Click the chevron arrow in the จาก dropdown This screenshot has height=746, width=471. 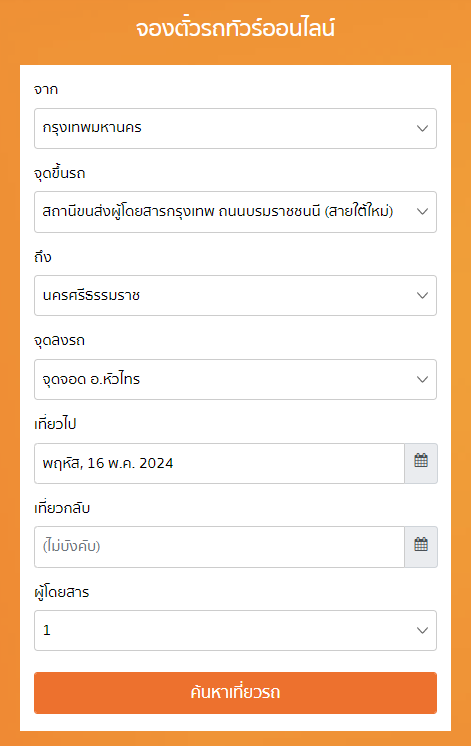pyautogui.click(x=422, y=128)
